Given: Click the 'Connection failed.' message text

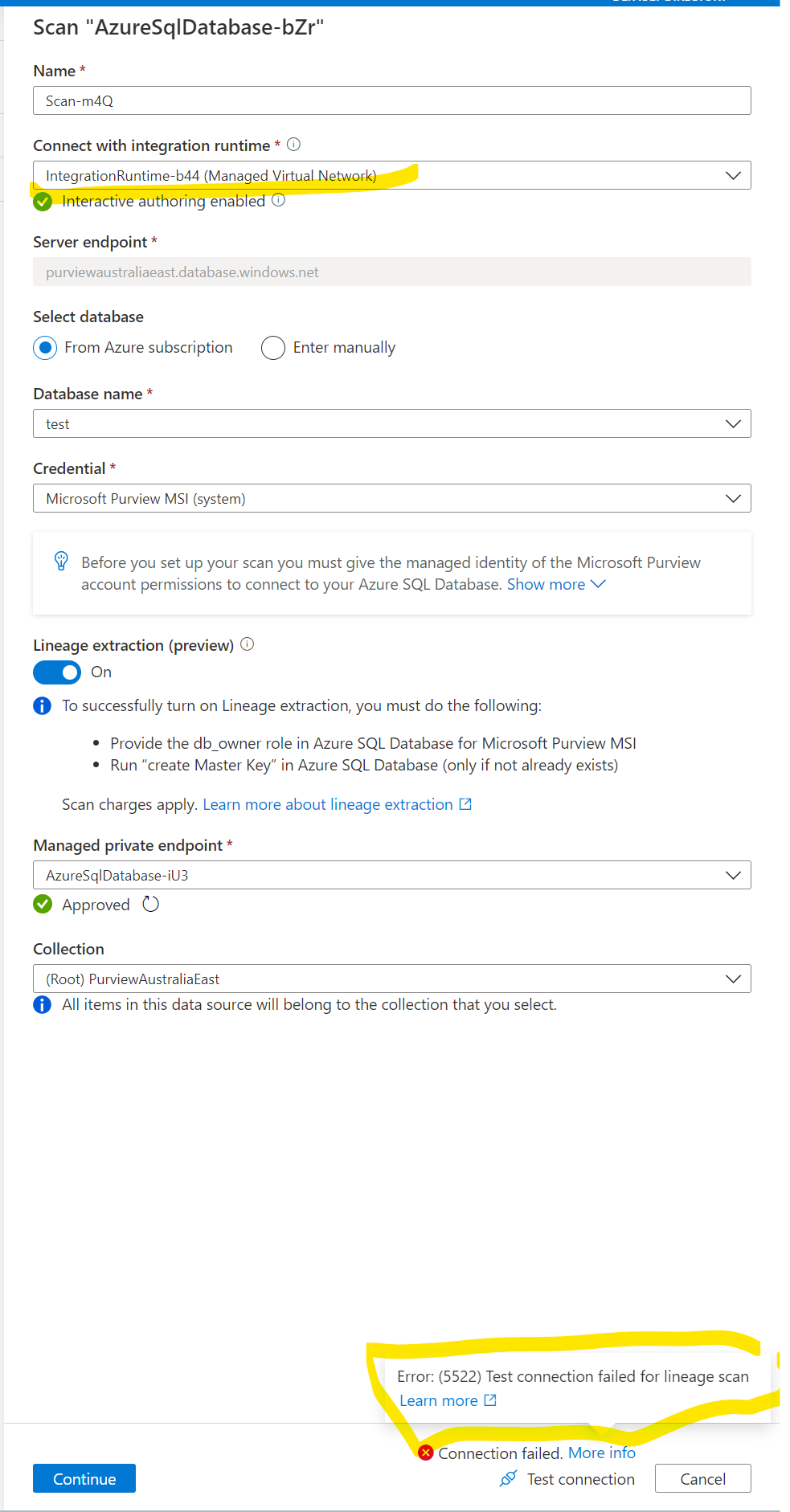Looking at the screenshot, I should (500, 1453).
